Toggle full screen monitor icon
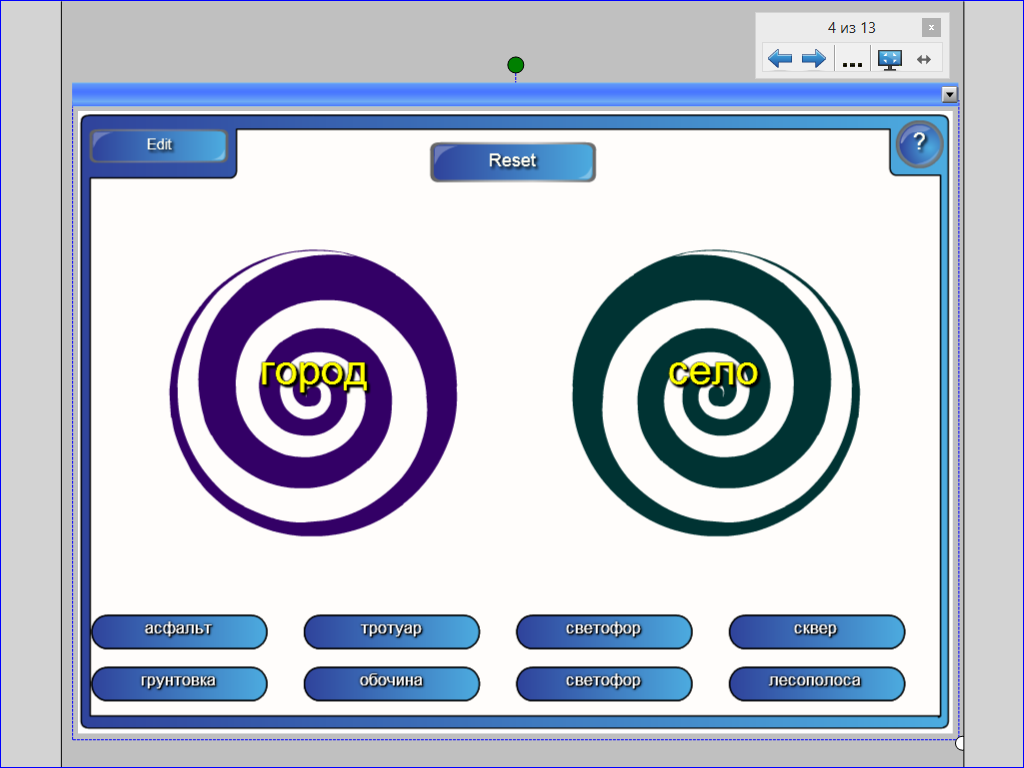The width and height of the screenshot is (1024, 768). [889, 59]
